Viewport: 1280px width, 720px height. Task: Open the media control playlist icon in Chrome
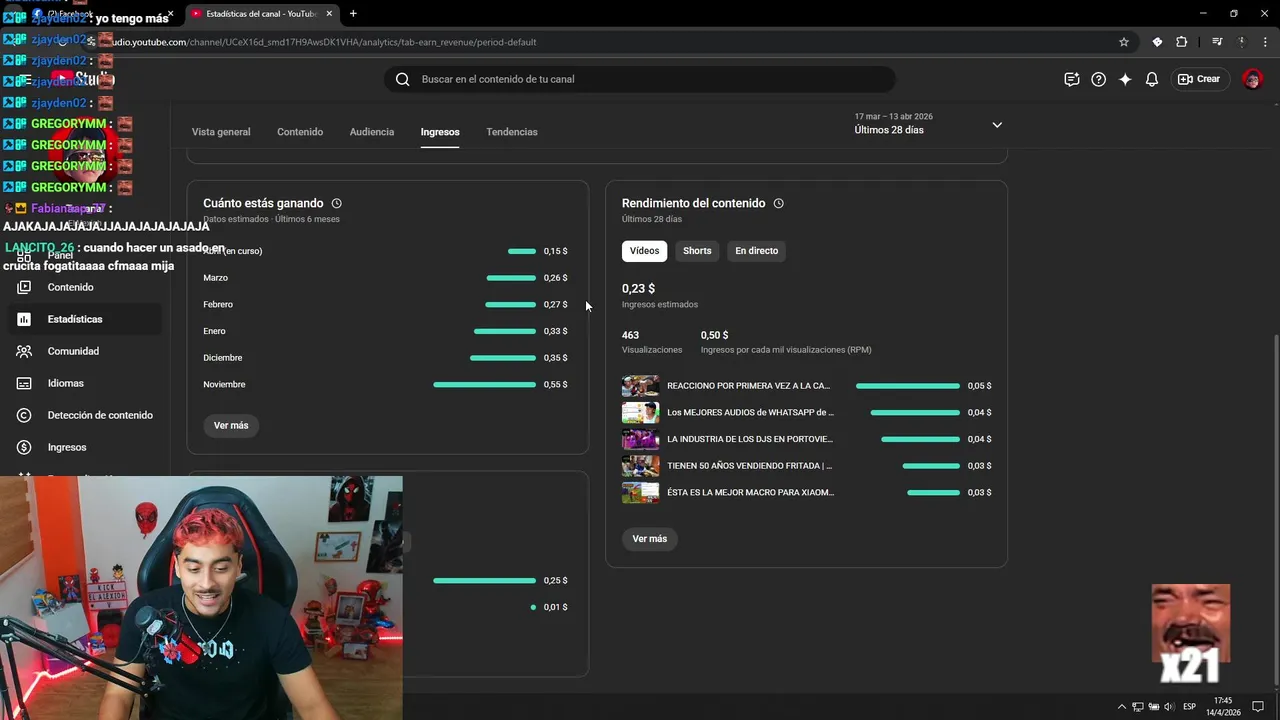tap(1217, 42)
